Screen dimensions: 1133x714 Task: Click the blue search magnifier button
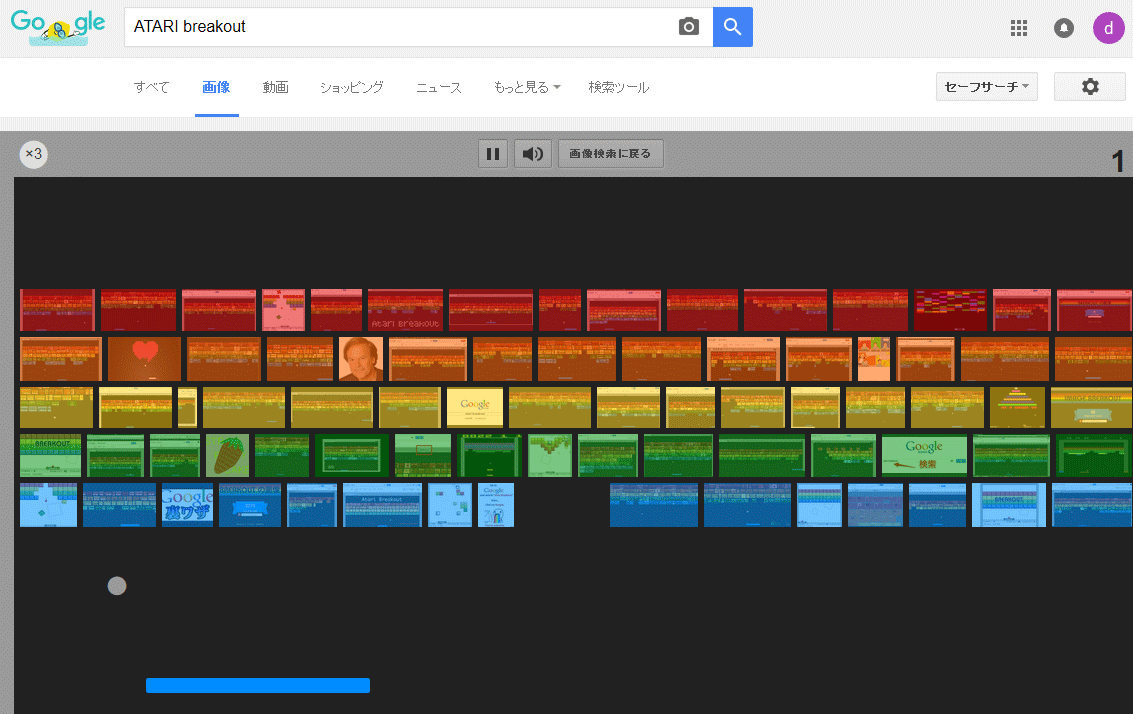click(733, 27)
